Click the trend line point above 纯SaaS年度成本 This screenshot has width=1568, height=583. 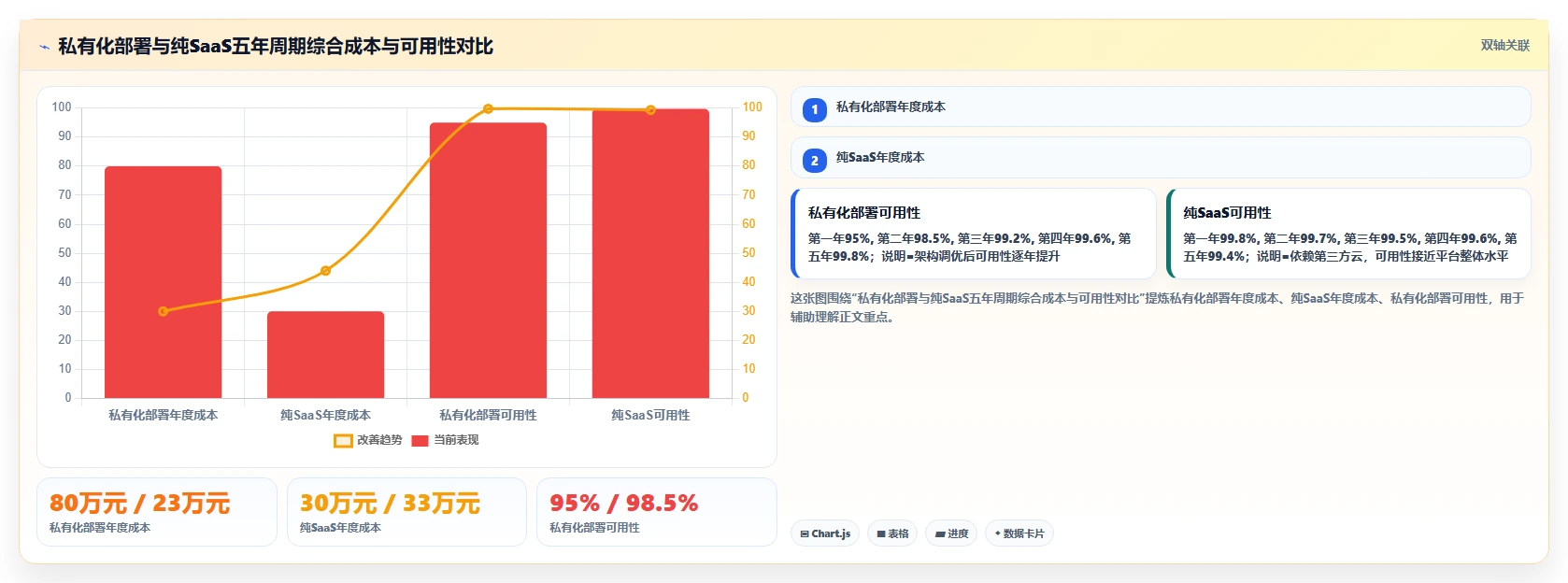click(325, 271)
